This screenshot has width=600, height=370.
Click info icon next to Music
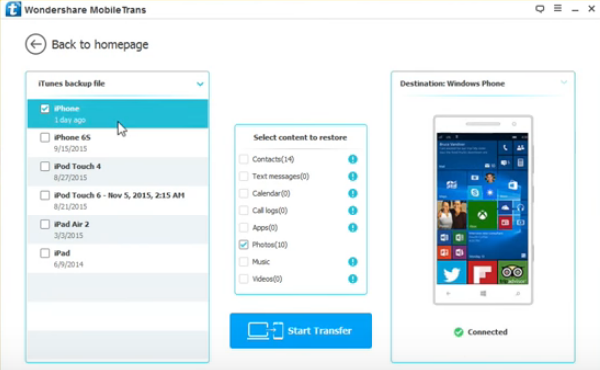point(352,262)
